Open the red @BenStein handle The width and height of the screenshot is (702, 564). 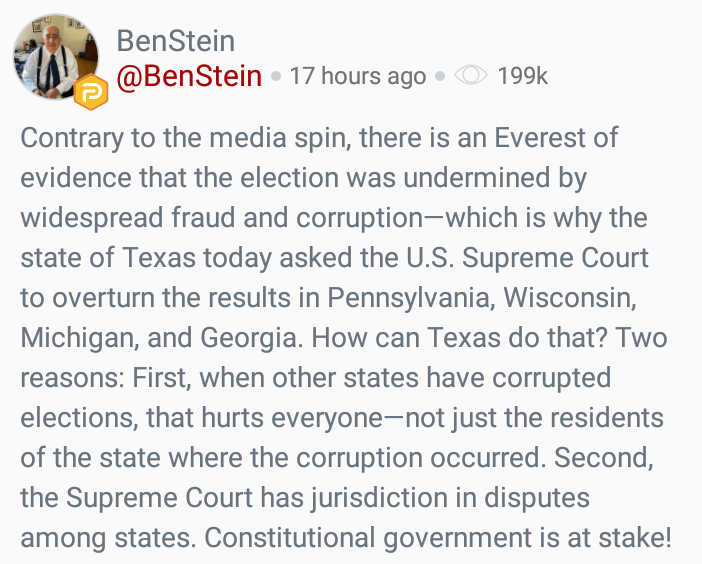tap(189, 76)
